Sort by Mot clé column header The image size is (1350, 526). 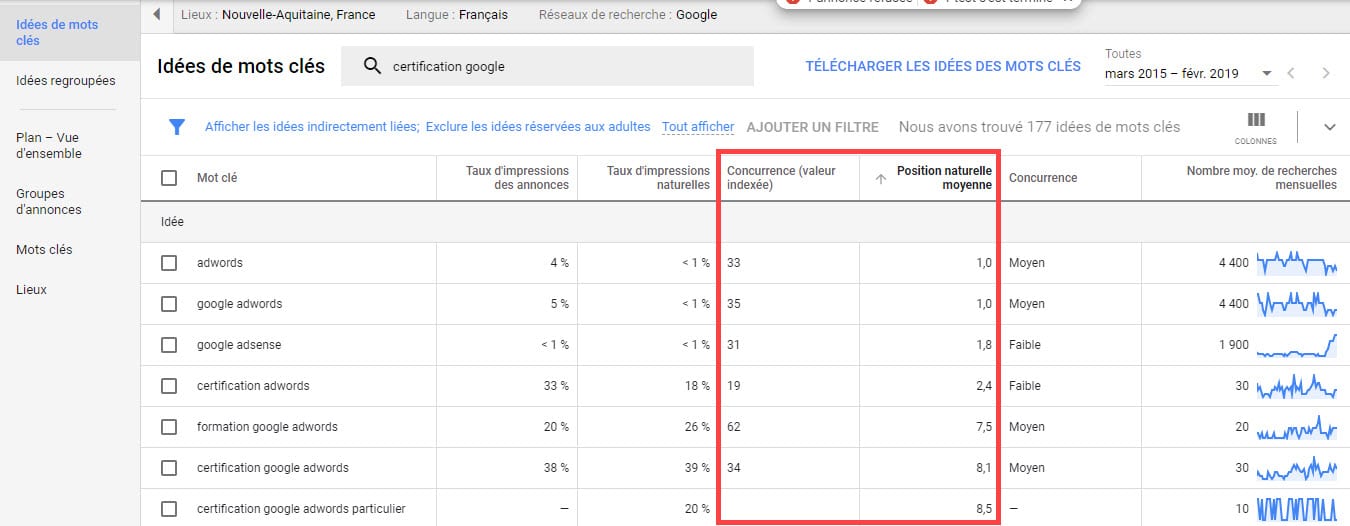[217, 178]
